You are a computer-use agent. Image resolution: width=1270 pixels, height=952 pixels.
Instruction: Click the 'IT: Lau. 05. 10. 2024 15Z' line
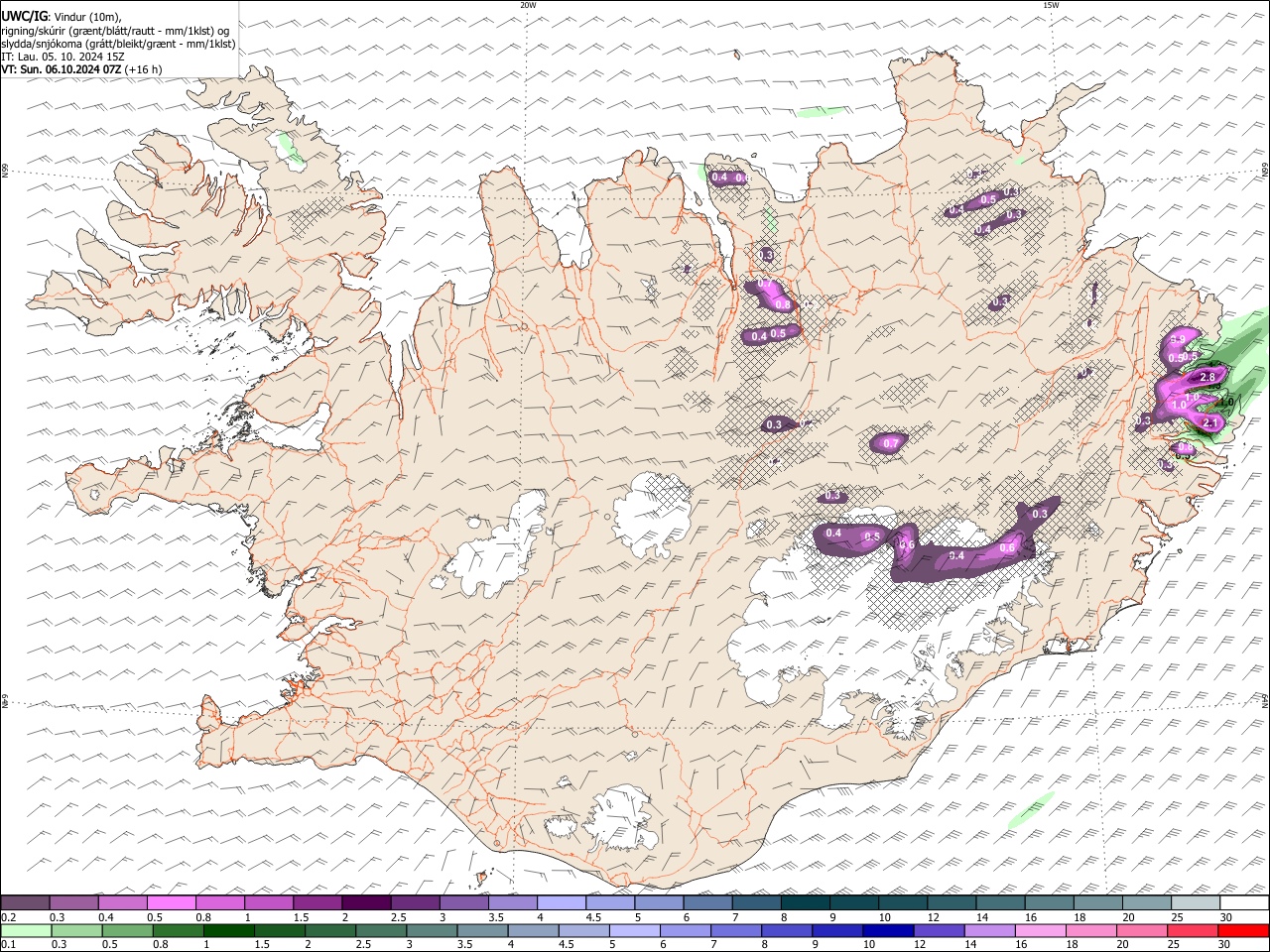63,57
